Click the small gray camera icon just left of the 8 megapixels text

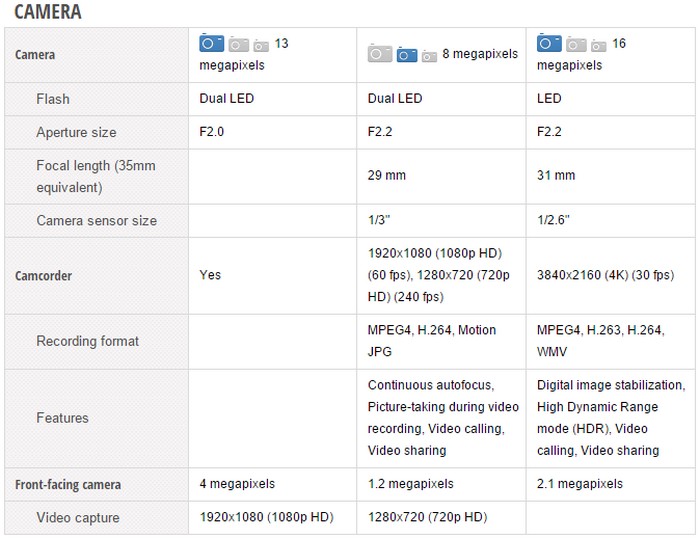(x=429, y=55)
